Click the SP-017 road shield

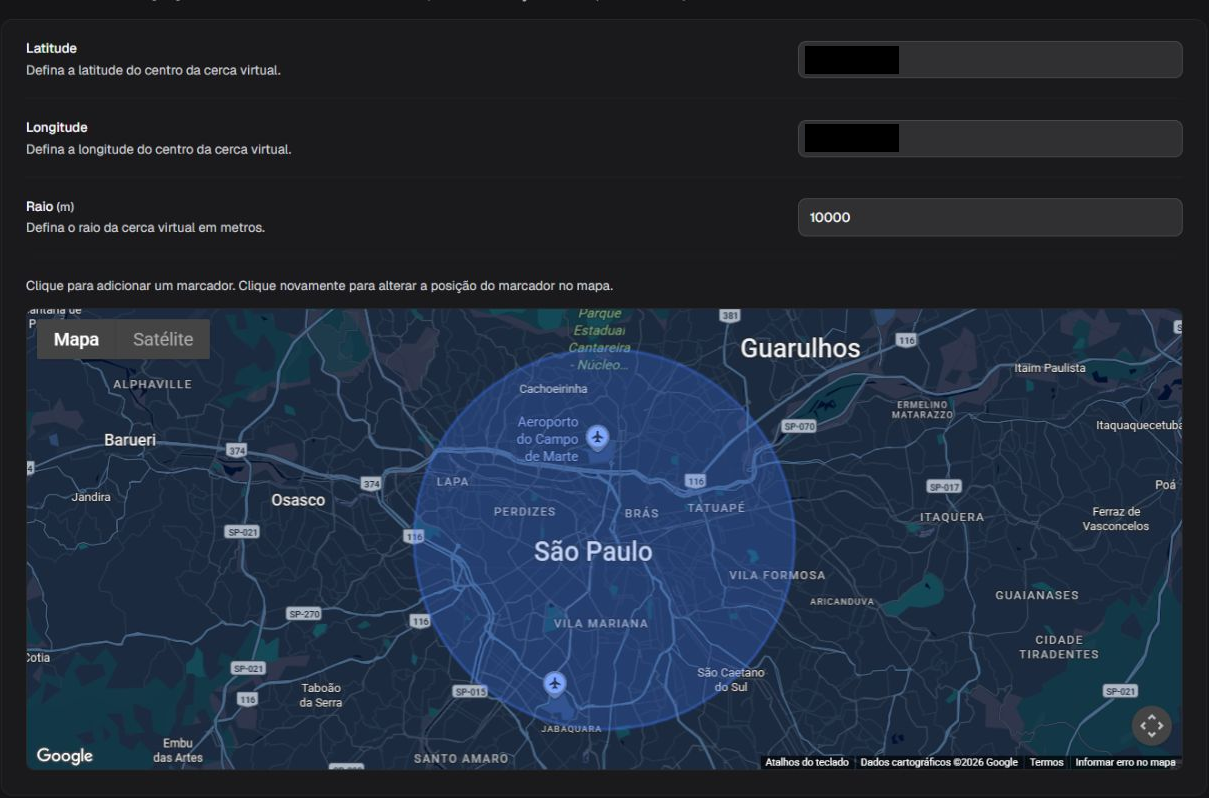pyautogui.click(x=944, y=487)
